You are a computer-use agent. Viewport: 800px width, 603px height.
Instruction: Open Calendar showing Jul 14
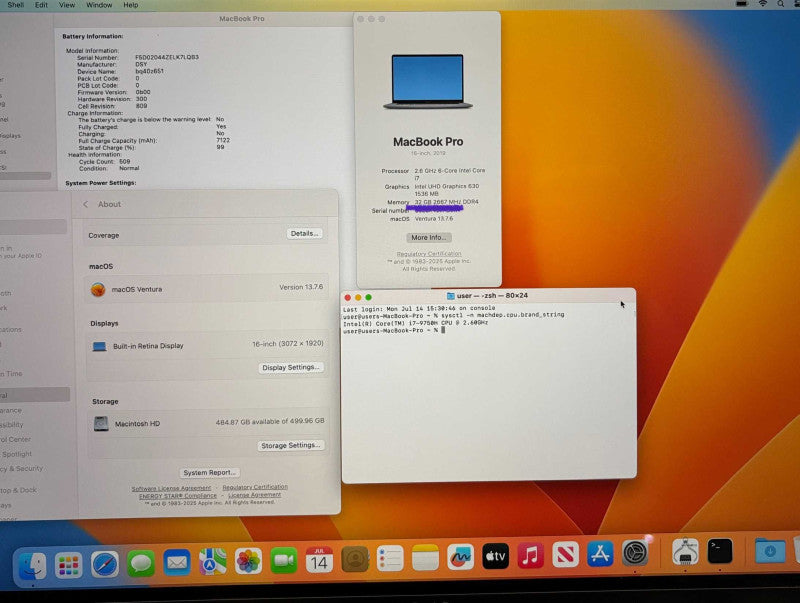[319, 560]
